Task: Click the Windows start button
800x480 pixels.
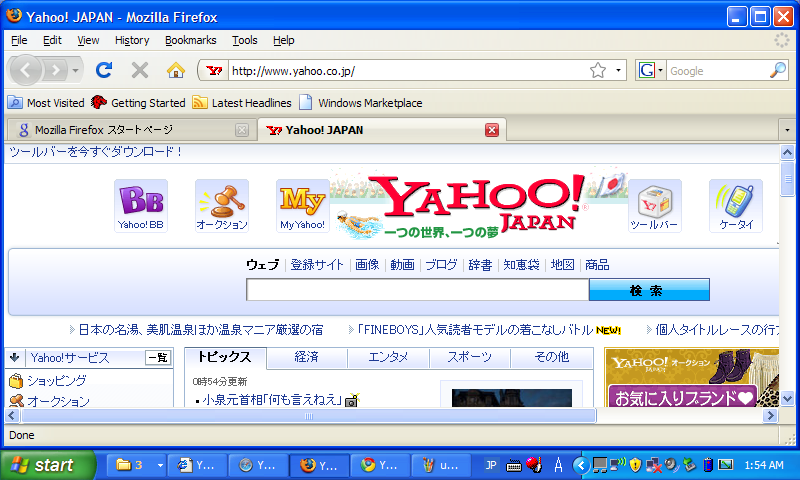Action: tap(47, 465)
